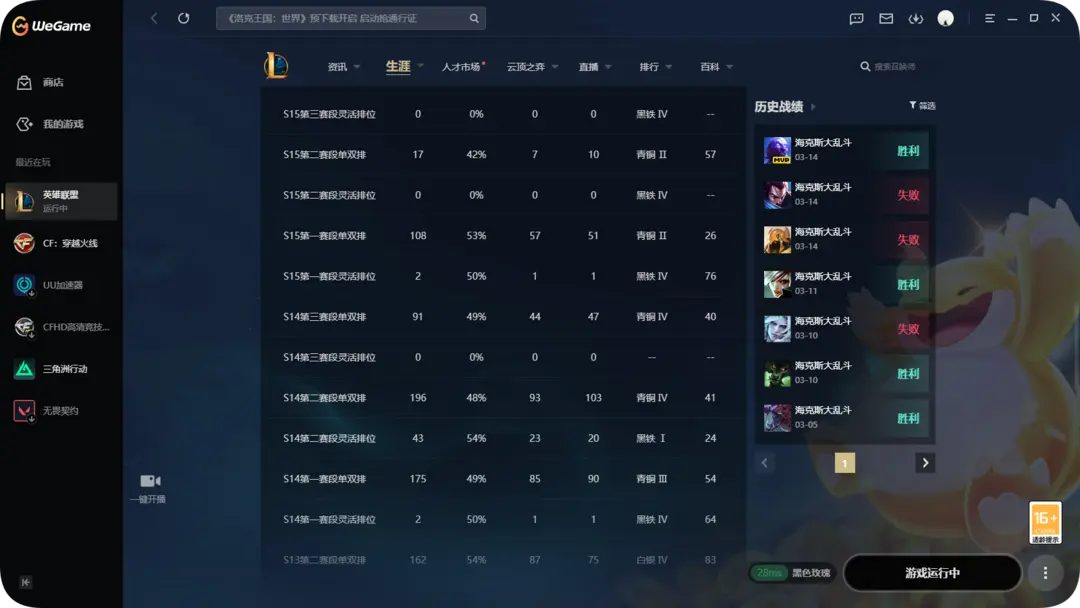Select the S14第二赛段单双排 row
The height and width of the screenshot is (608, 1080).
503,398
